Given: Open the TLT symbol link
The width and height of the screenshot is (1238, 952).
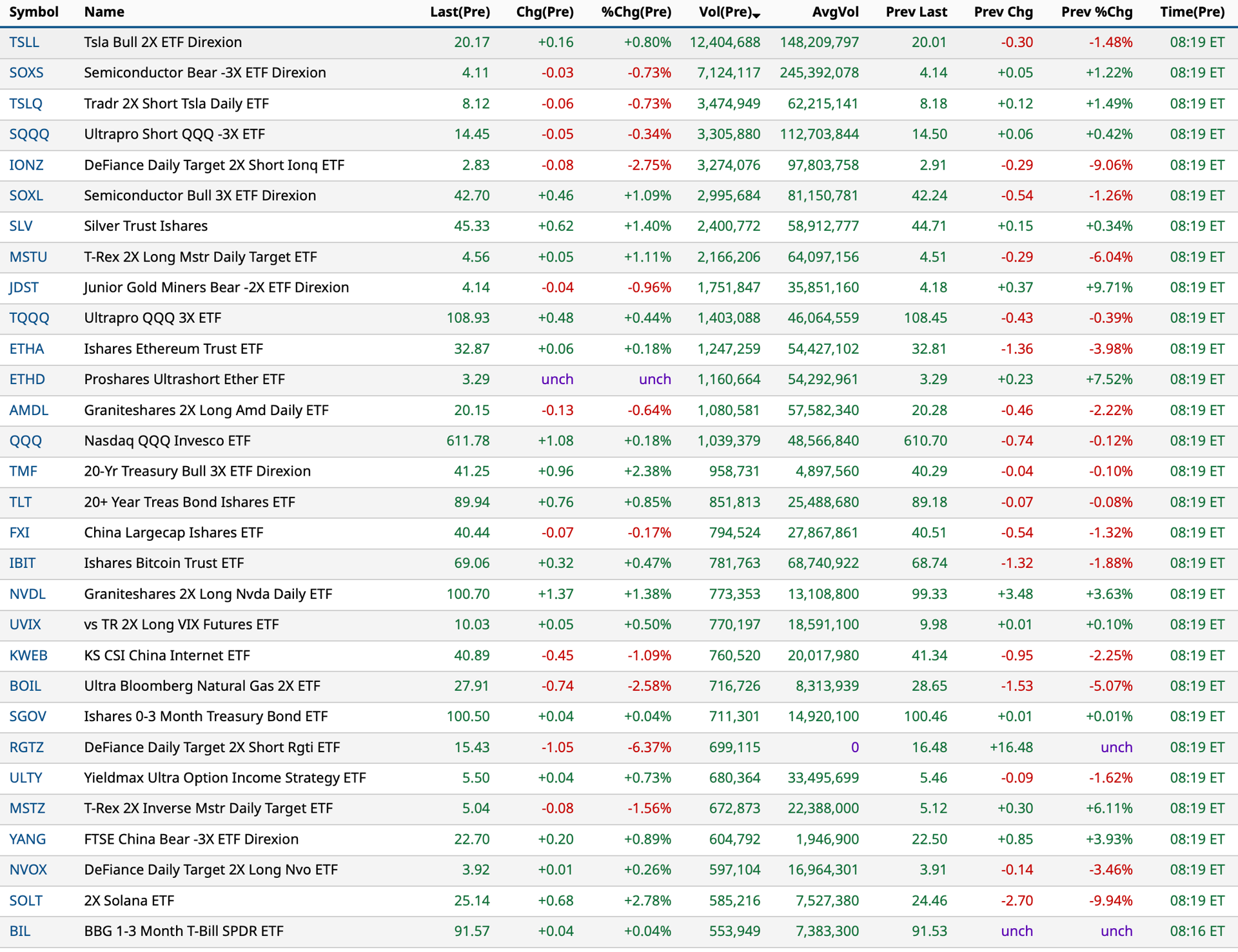Looking at the screenshot, I should click(21, 502).
